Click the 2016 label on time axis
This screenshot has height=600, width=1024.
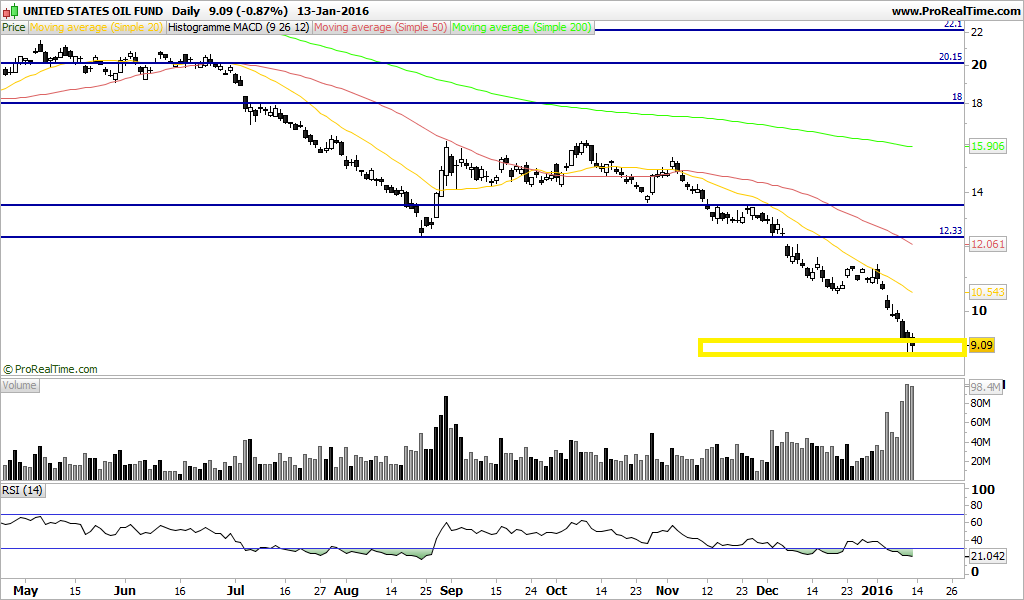877,591
